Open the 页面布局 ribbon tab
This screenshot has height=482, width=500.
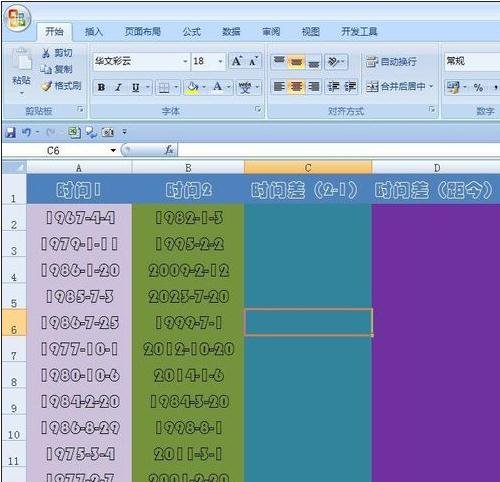coord(143,32)
